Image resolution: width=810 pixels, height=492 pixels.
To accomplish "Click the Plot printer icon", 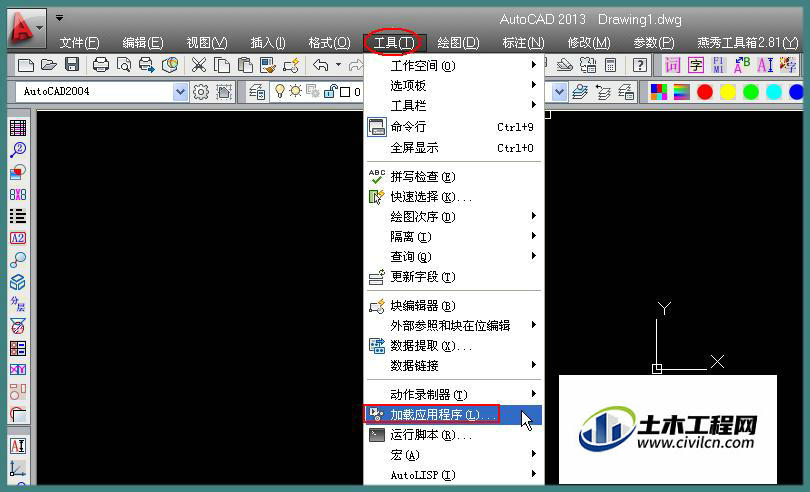I will tap(101, 65).
